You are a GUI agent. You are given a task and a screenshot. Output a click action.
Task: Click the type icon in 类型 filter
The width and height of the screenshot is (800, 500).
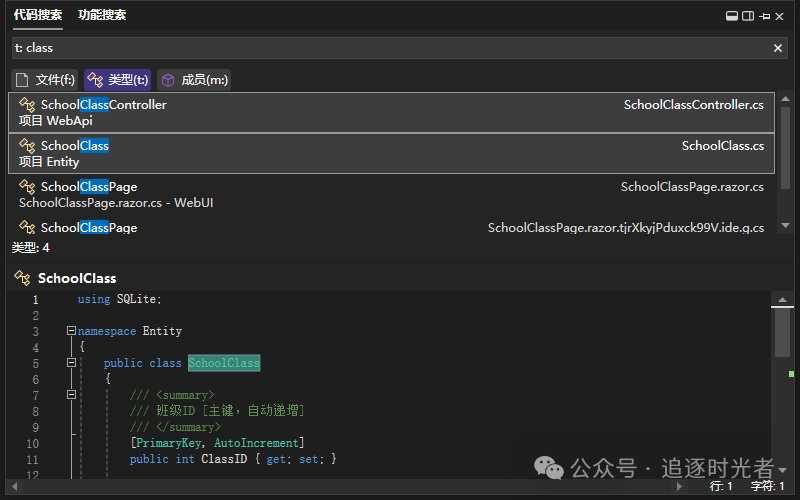[95, 80]
